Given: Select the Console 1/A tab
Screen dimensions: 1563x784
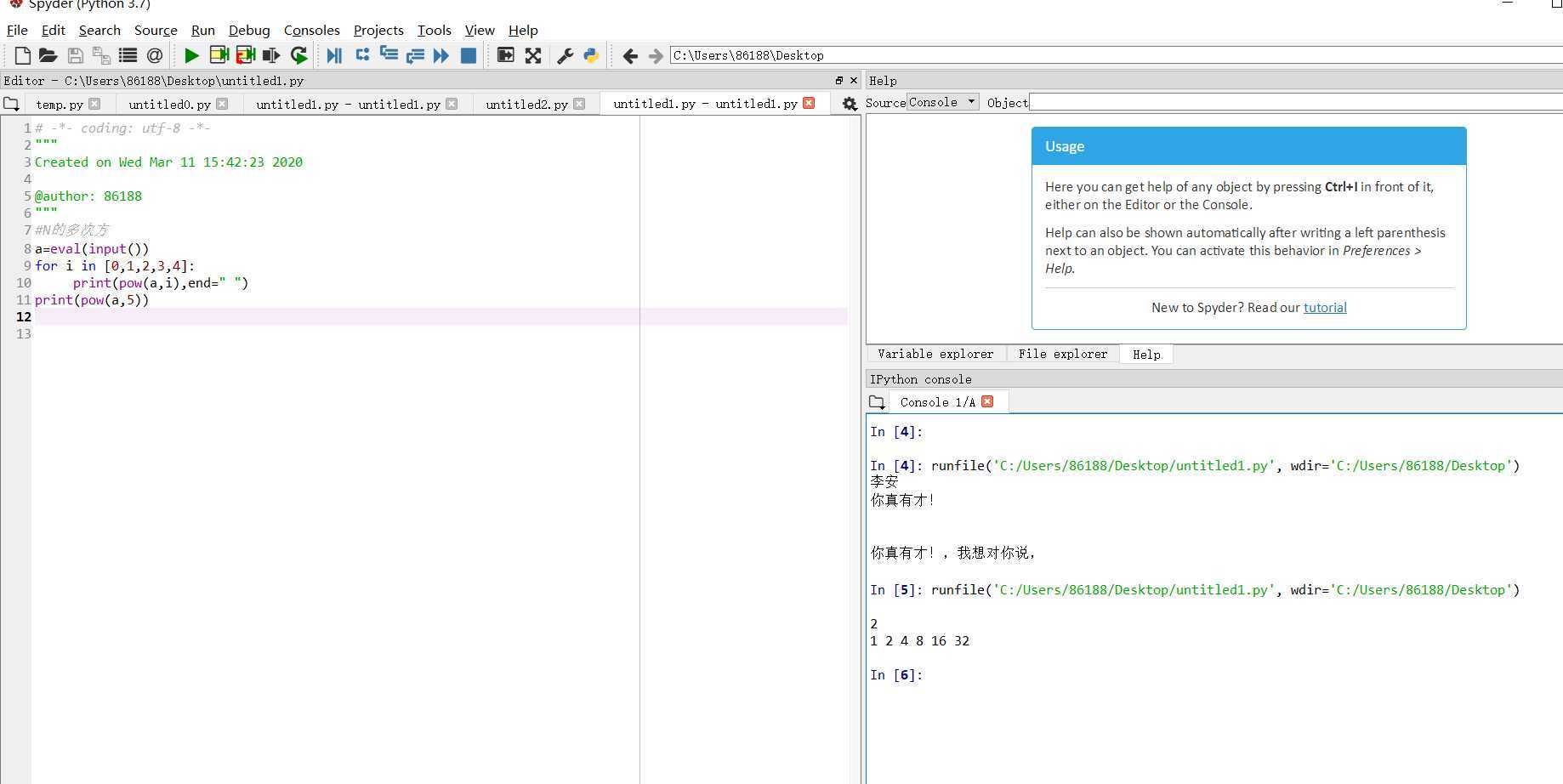Looking at the screenshot, I should pyautogui.click(x=937, y=402).
